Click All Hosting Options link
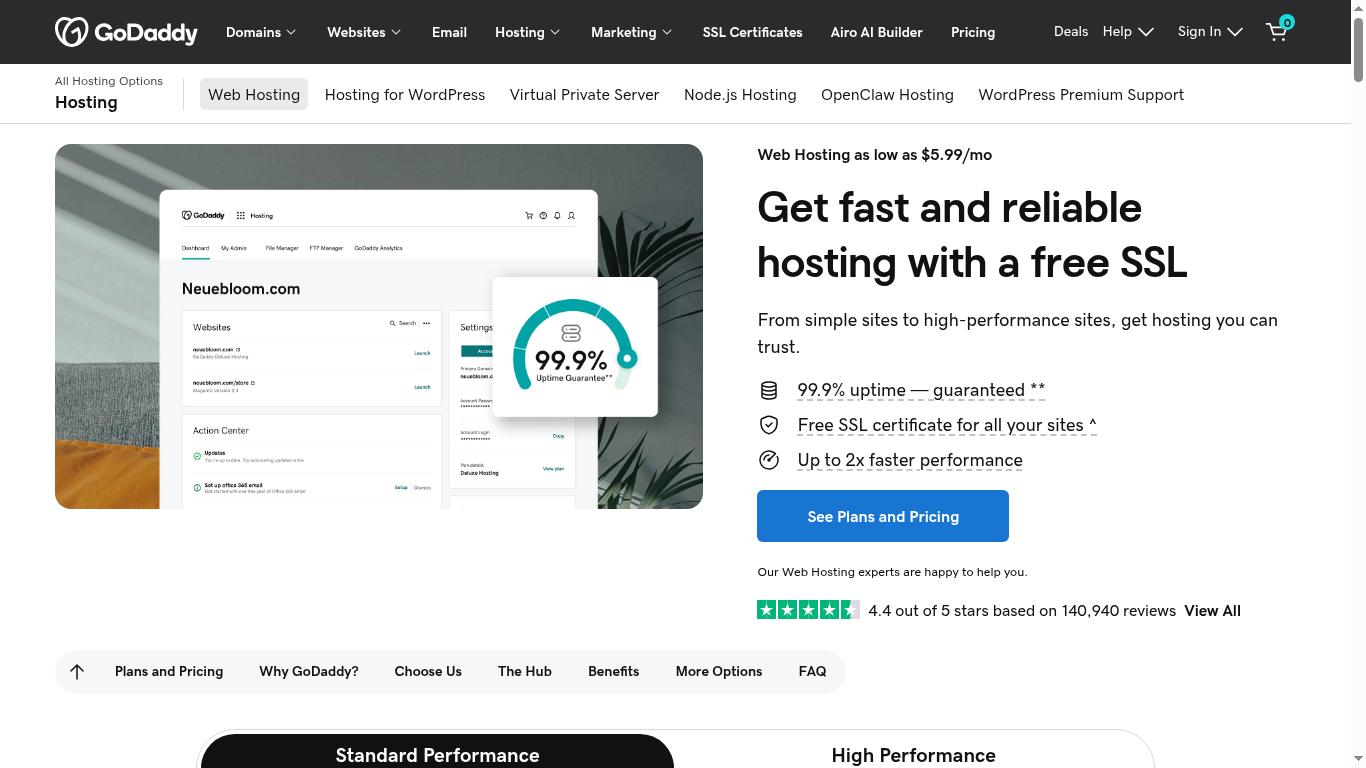The height and width of the screenshot is (768, 1366). 109,81
